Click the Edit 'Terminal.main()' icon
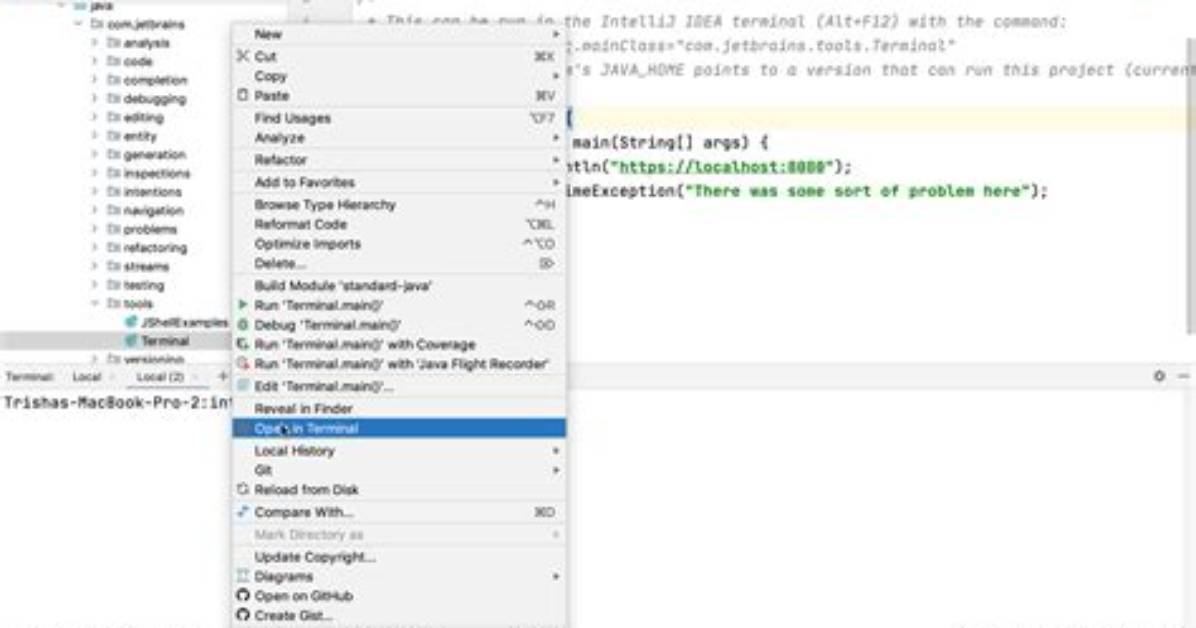The width and height of the screenshot is (1196, 628). (243, 386)
